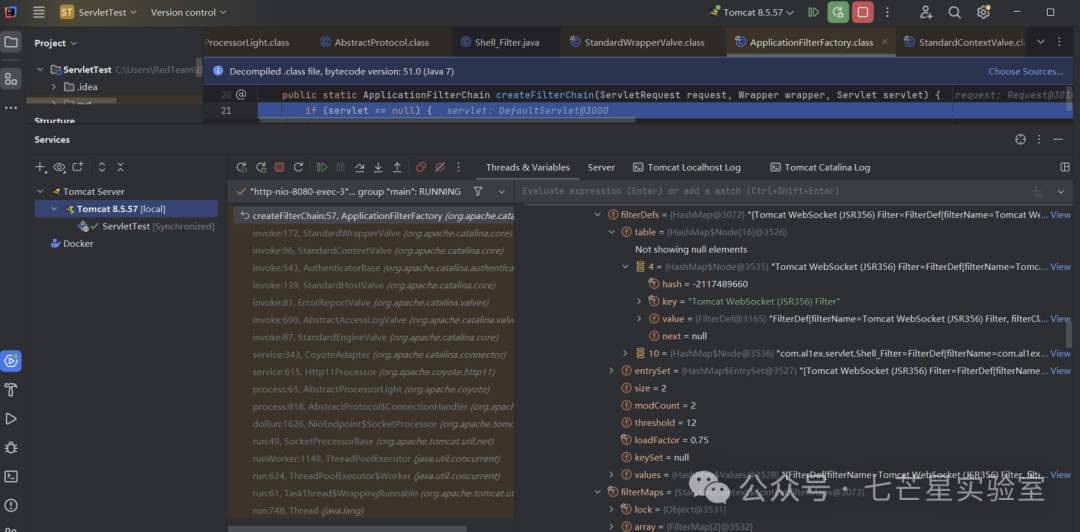Viewport: 1080px width, 532px height.
Task: Step out in the debugger
Action: (x=397, y=167)
